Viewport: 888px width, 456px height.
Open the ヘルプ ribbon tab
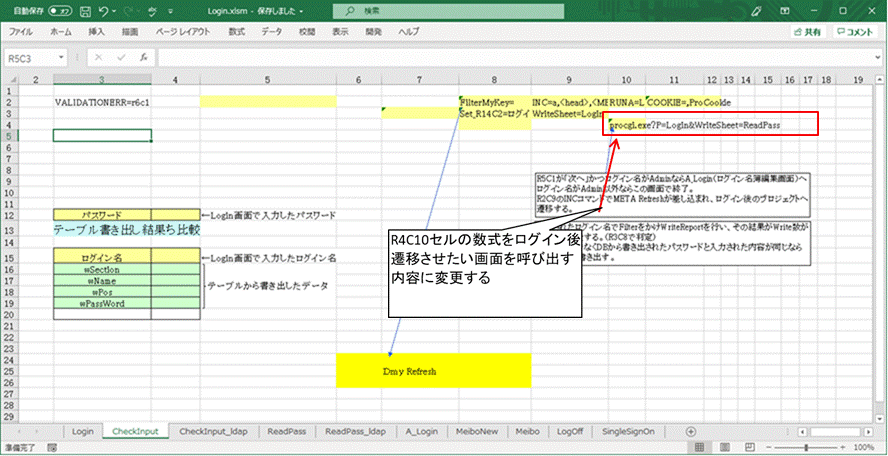click(x=408, y=32)
